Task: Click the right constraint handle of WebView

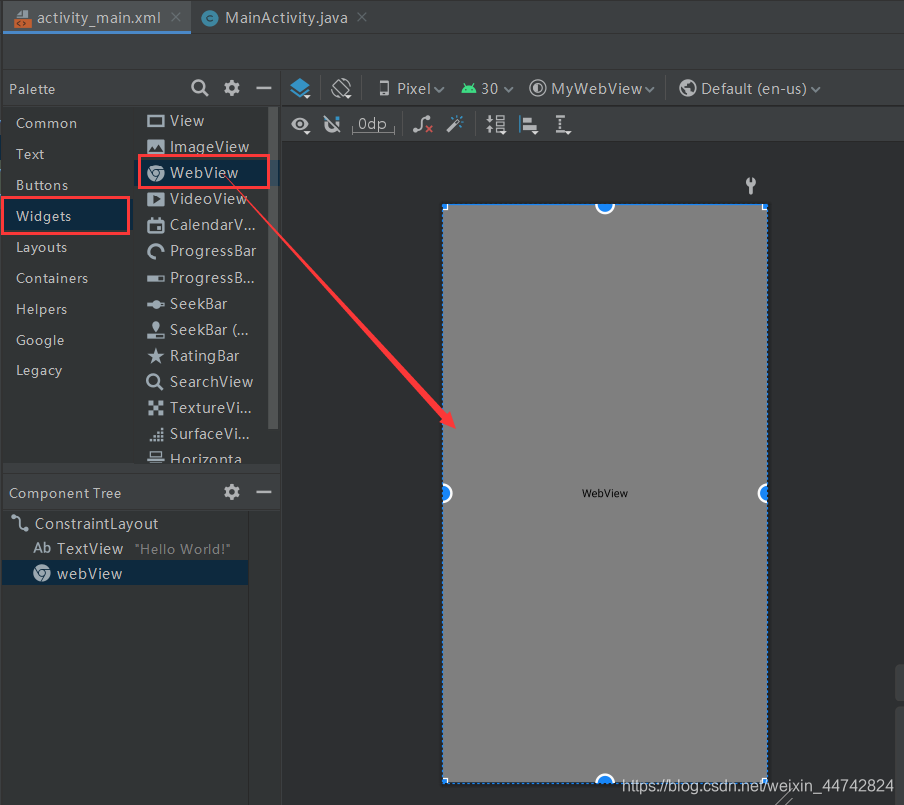Action: pos(765,494)
